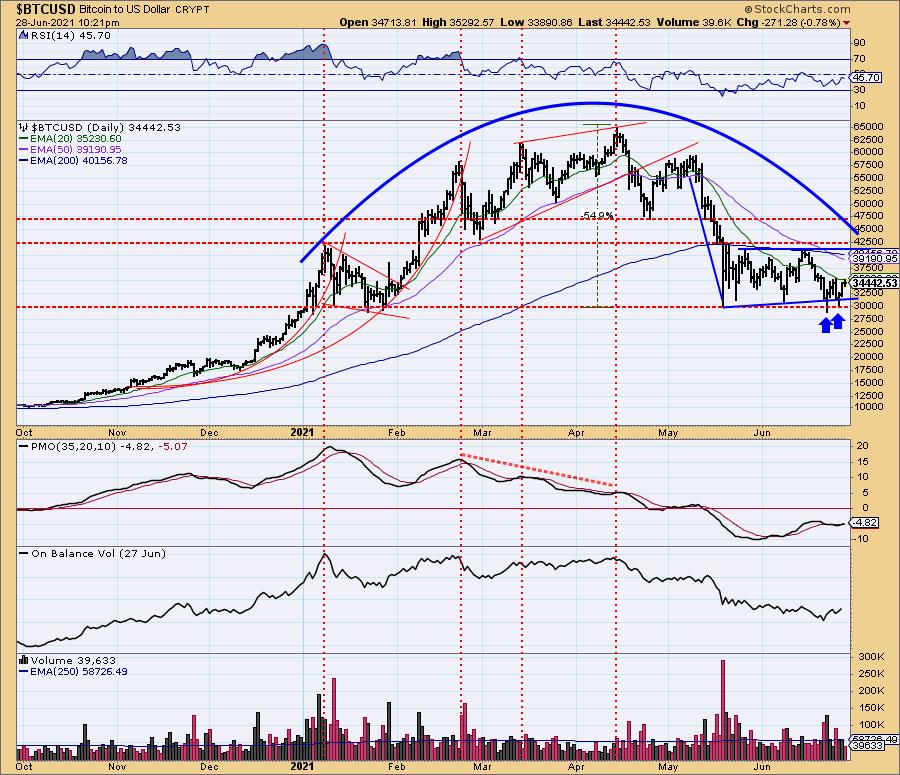Click the 30000 price axis label

(x=868, y=305)
